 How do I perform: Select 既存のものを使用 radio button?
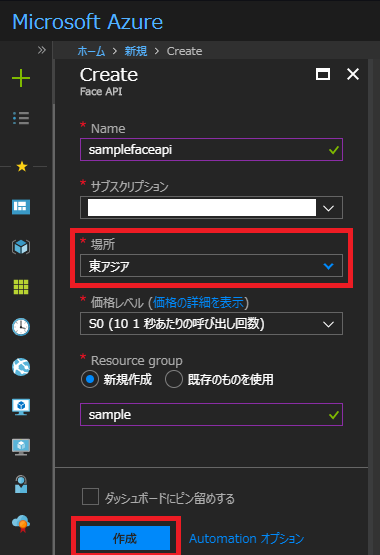click(174, 379)
